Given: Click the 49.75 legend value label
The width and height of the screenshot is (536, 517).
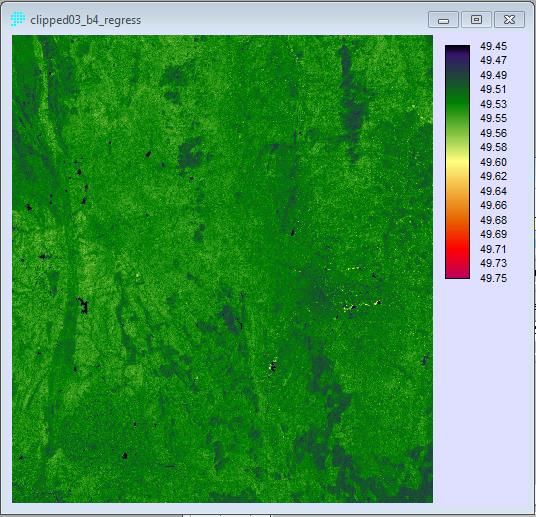Looking at the screenshot, I should click(493, 278).
